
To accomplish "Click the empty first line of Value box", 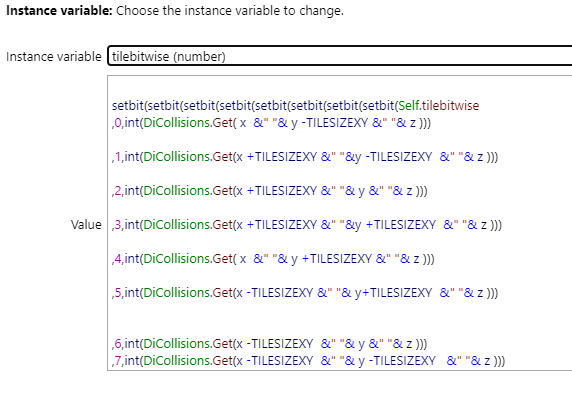I will tap(340, 88).
